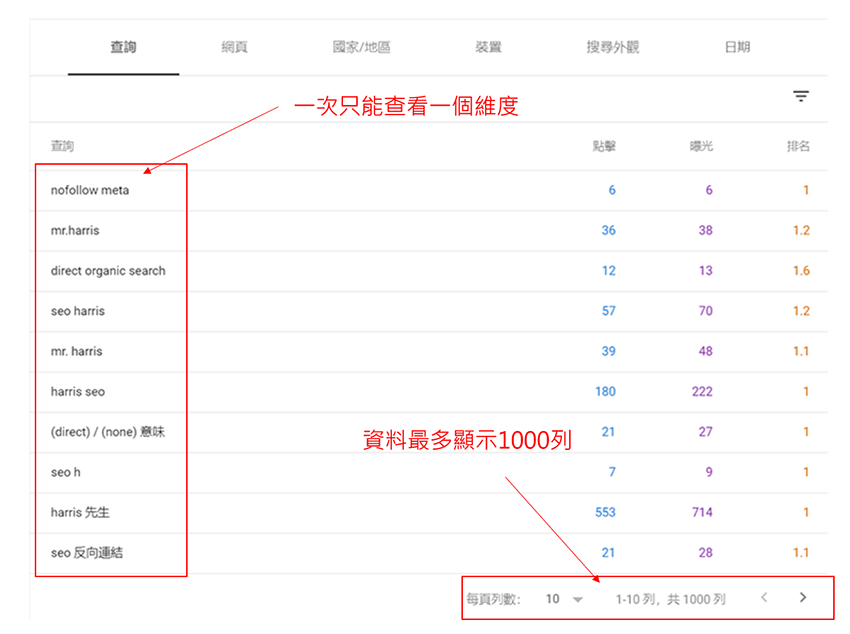
Task: Select query 'direct organic search'
Action: click(x=108, y=271)
